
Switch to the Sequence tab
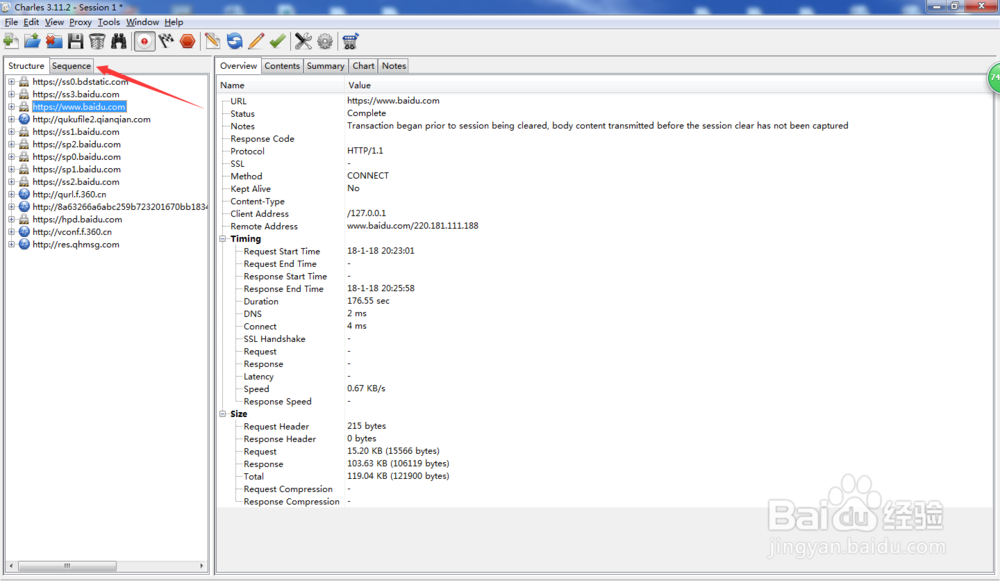coord(71,66)
